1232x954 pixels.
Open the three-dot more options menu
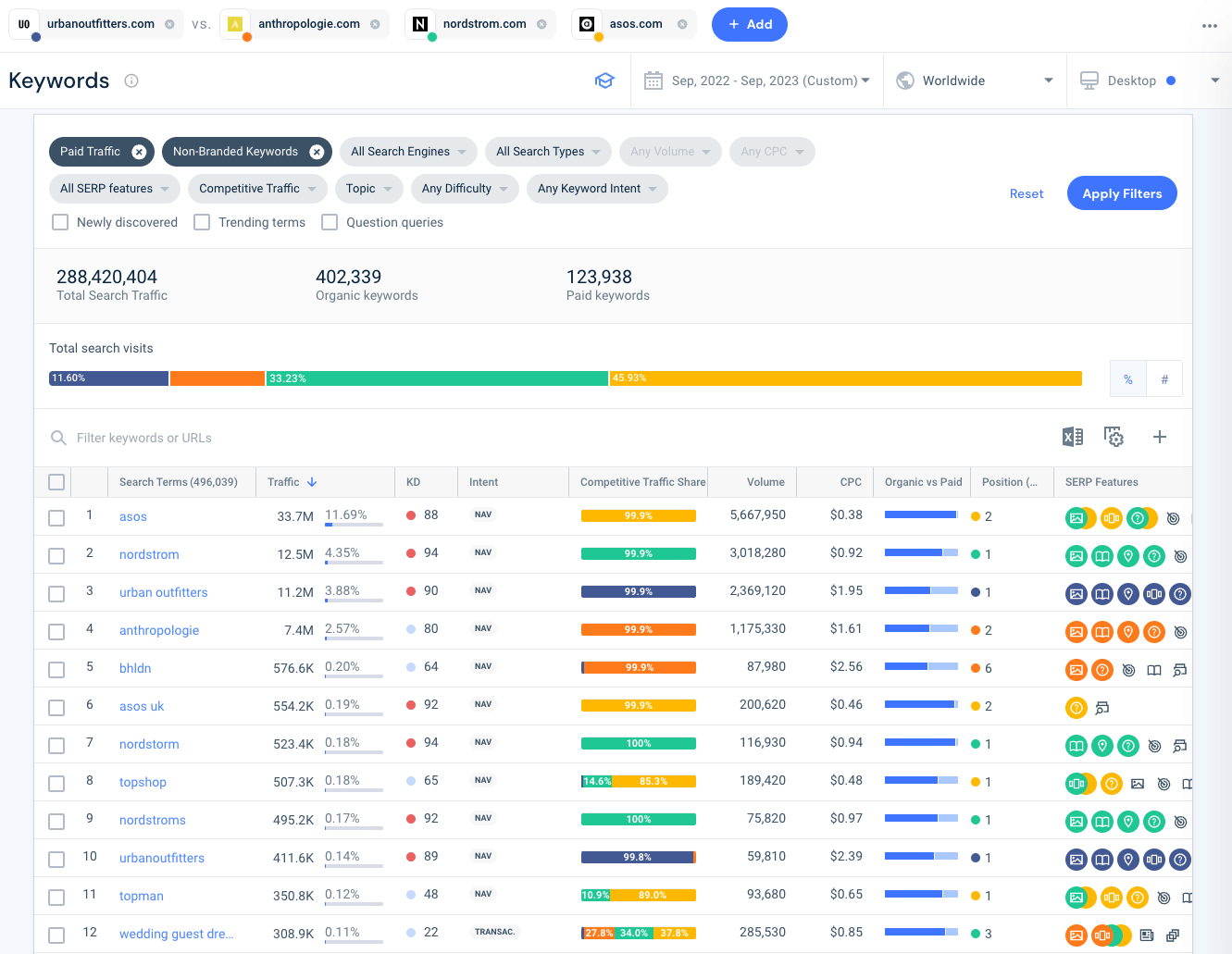coord(1209,26)
